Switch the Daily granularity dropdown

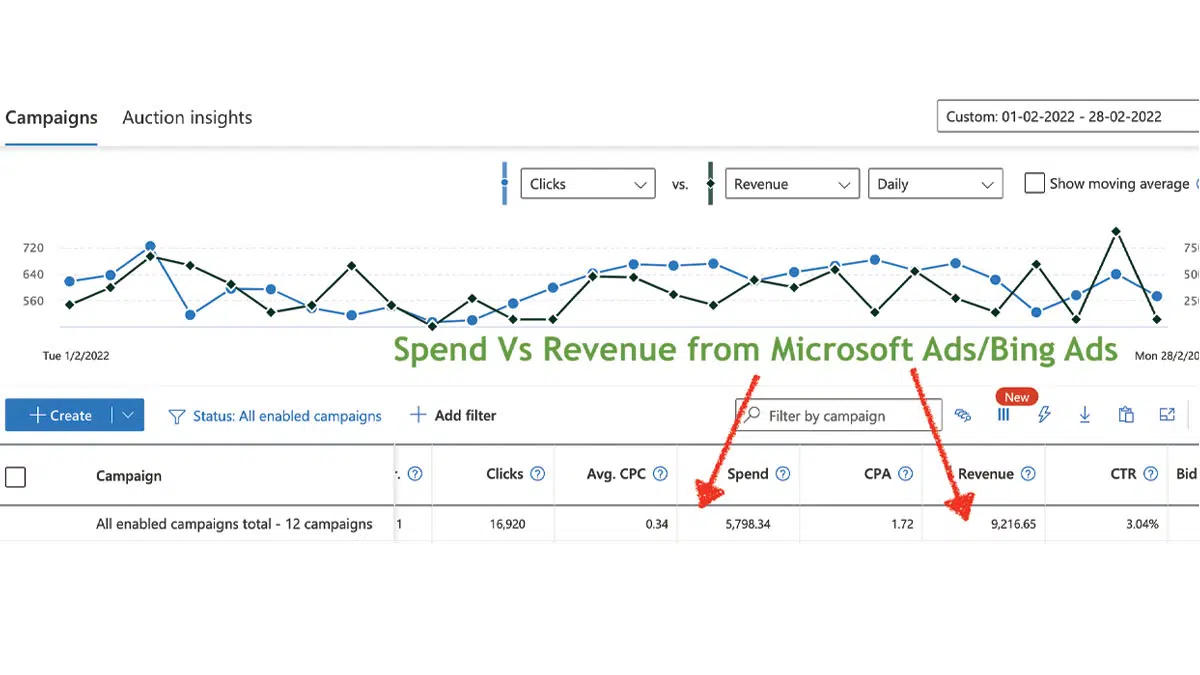[x=935, y=183]
